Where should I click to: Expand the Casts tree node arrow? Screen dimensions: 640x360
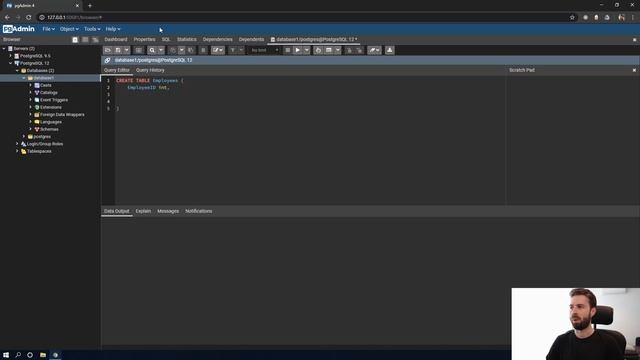tap(30, 85)
